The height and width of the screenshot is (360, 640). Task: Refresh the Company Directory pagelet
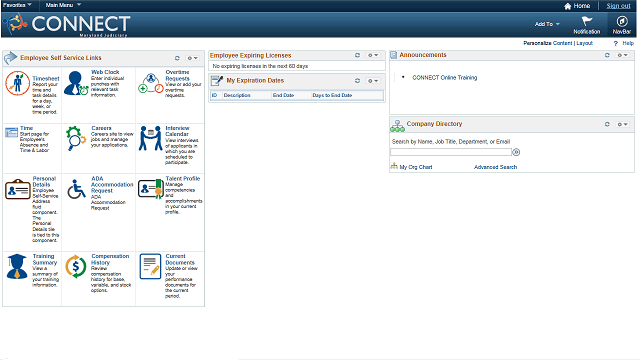[607, 124]
